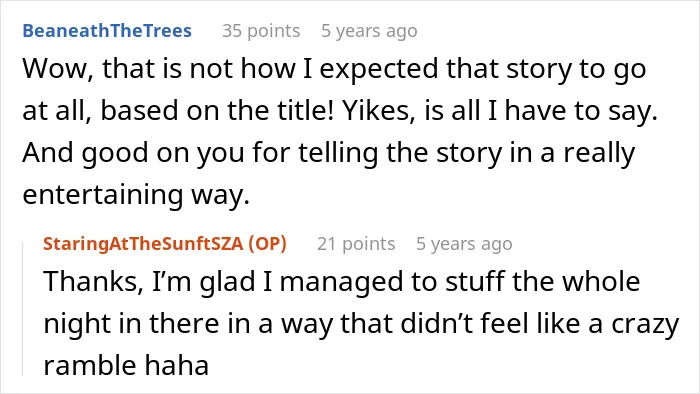The image size is (700, 394).
Task: Click the 35 points score
Action: click(261, 31)
